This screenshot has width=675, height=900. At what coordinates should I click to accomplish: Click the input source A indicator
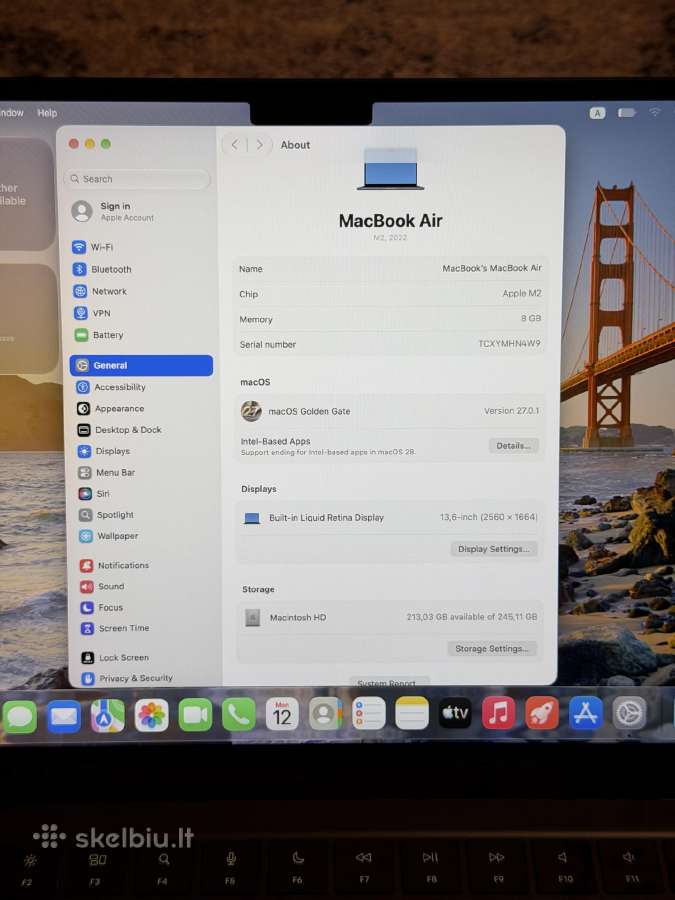point(598,113)
